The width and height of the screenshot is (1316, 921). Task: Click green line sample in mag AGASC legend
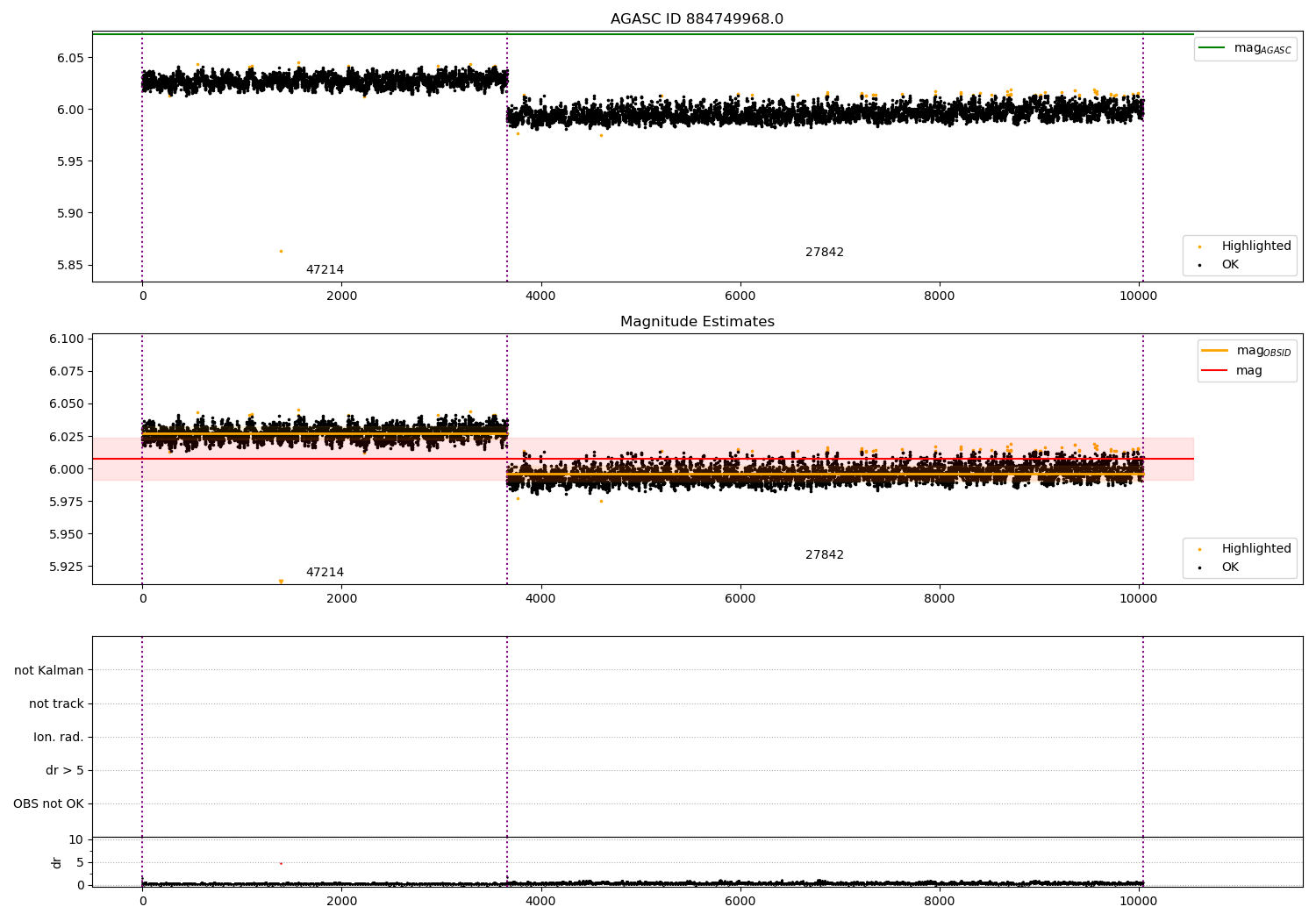click(x=1212, y=47)
